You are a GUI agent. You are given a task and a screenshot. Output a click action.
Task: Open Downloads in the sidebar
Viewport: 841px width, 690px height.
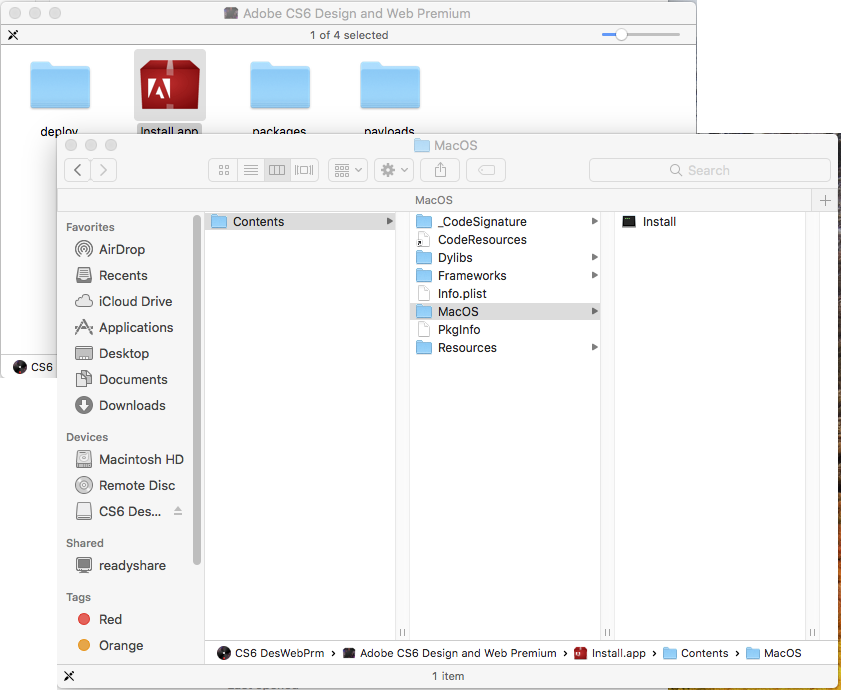point(132,406)
